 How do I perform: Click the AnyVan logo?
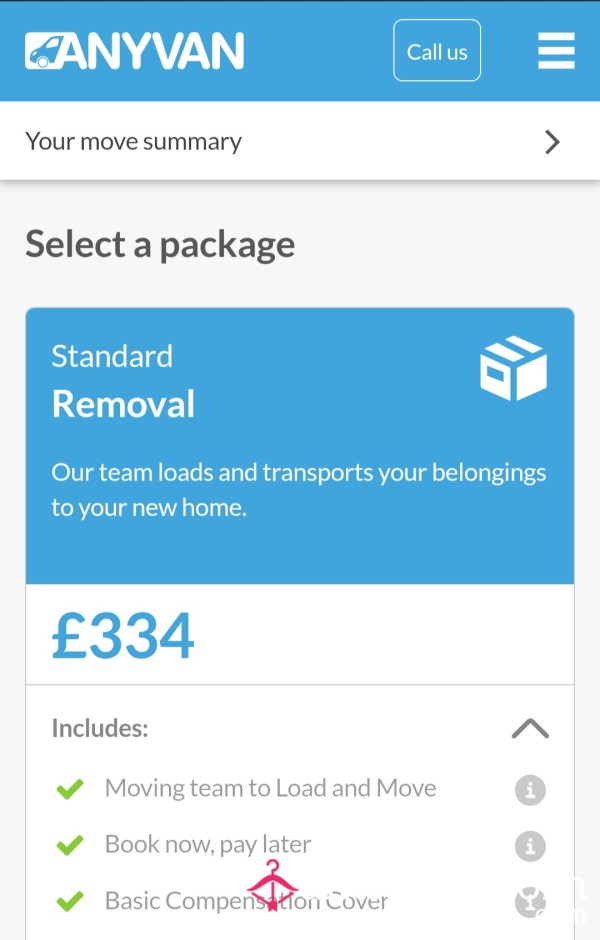tap(135, 51)
